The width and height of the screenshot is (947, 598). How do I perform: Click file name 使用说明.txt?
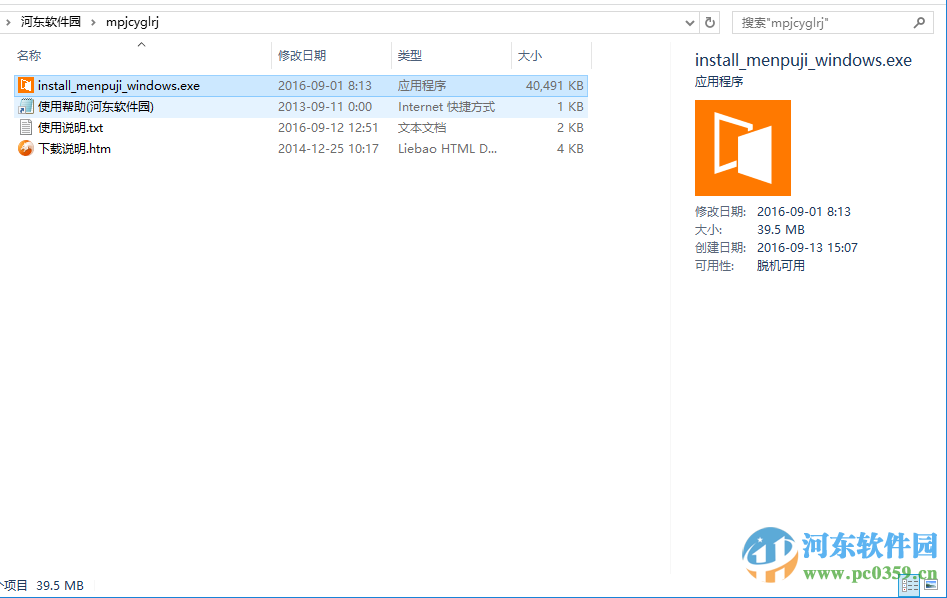[x=71, y=128]
